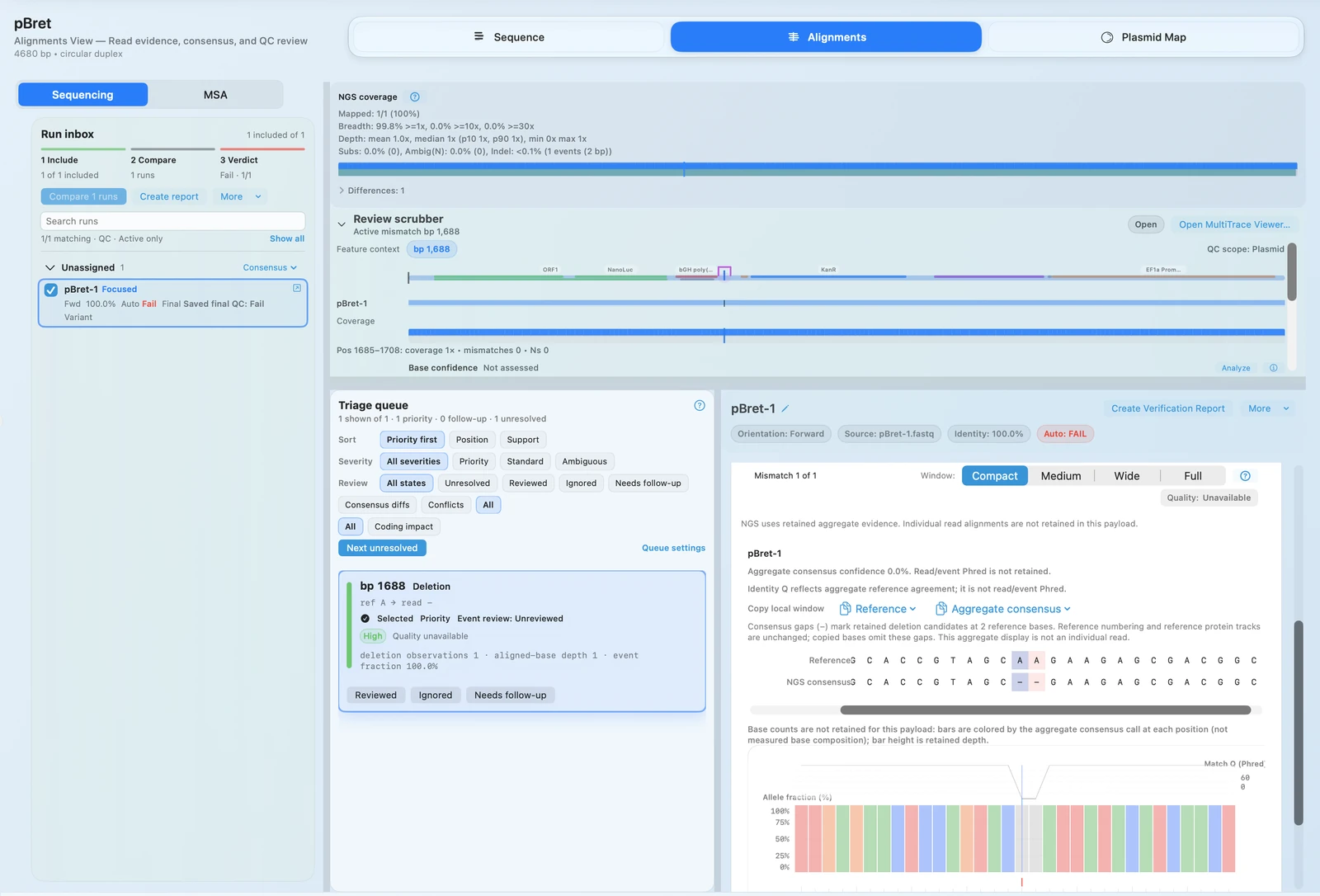The image size is (1320, 896).
Task: Click the Create report link
Action: pos(169,196)
